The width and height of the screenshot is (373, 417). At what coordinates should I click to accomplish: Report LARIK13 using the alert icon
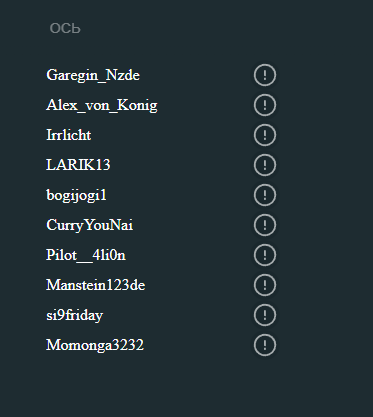265,165
